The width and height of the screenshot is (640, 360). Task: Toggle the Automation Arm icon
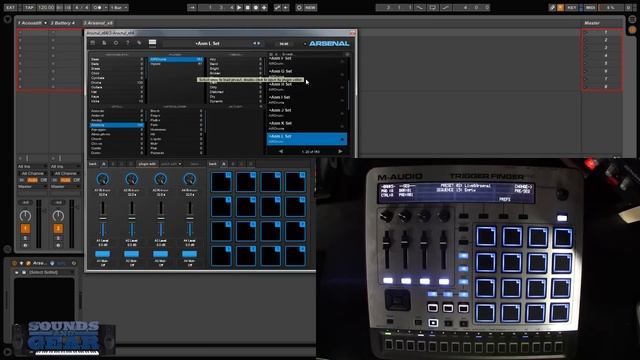(x=277, y=7)
